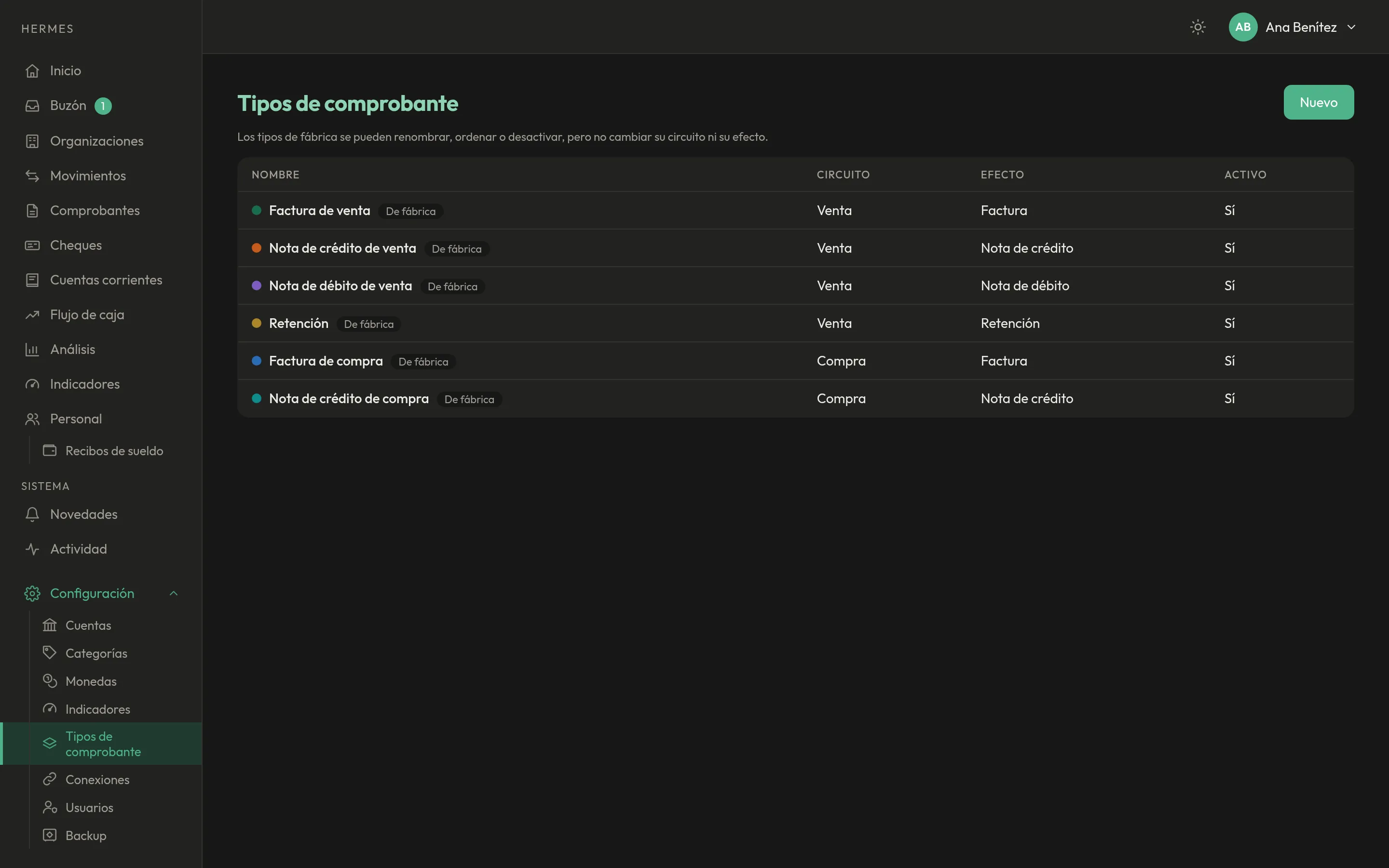Select Tipos de comprobante menu item
The image size is (1389, 868).
(101, 744)
